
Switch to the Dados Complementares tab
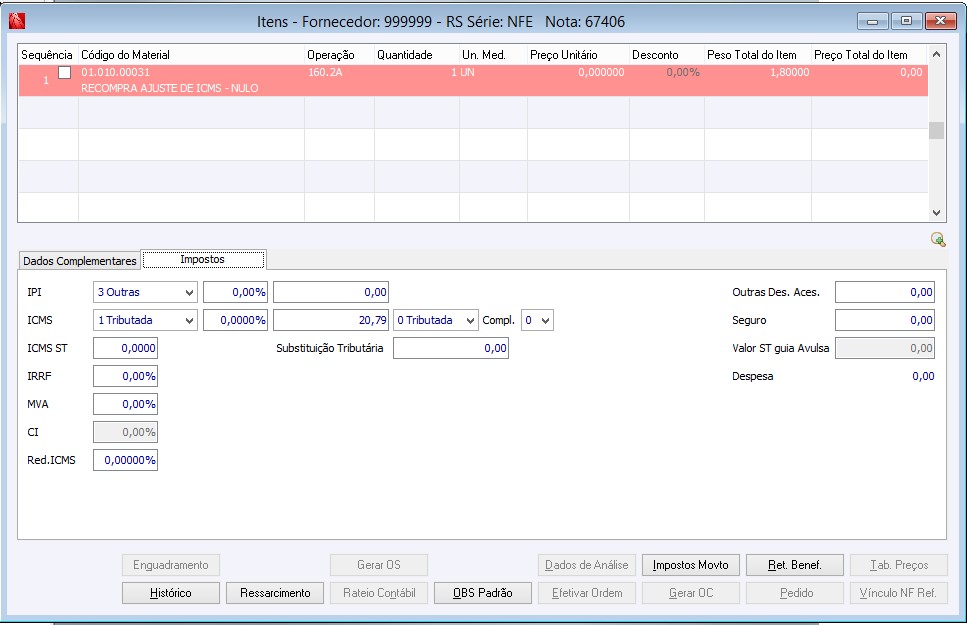(x=80, y=261)
